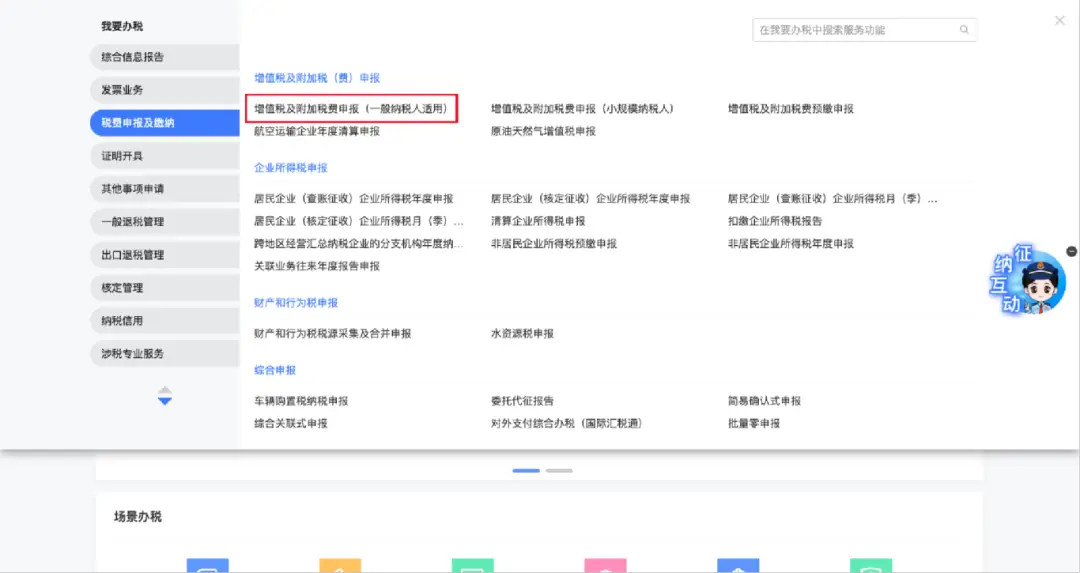1080x573 pixels.
Task: Open 综合关联式申报
Action: tap(291, 424)
